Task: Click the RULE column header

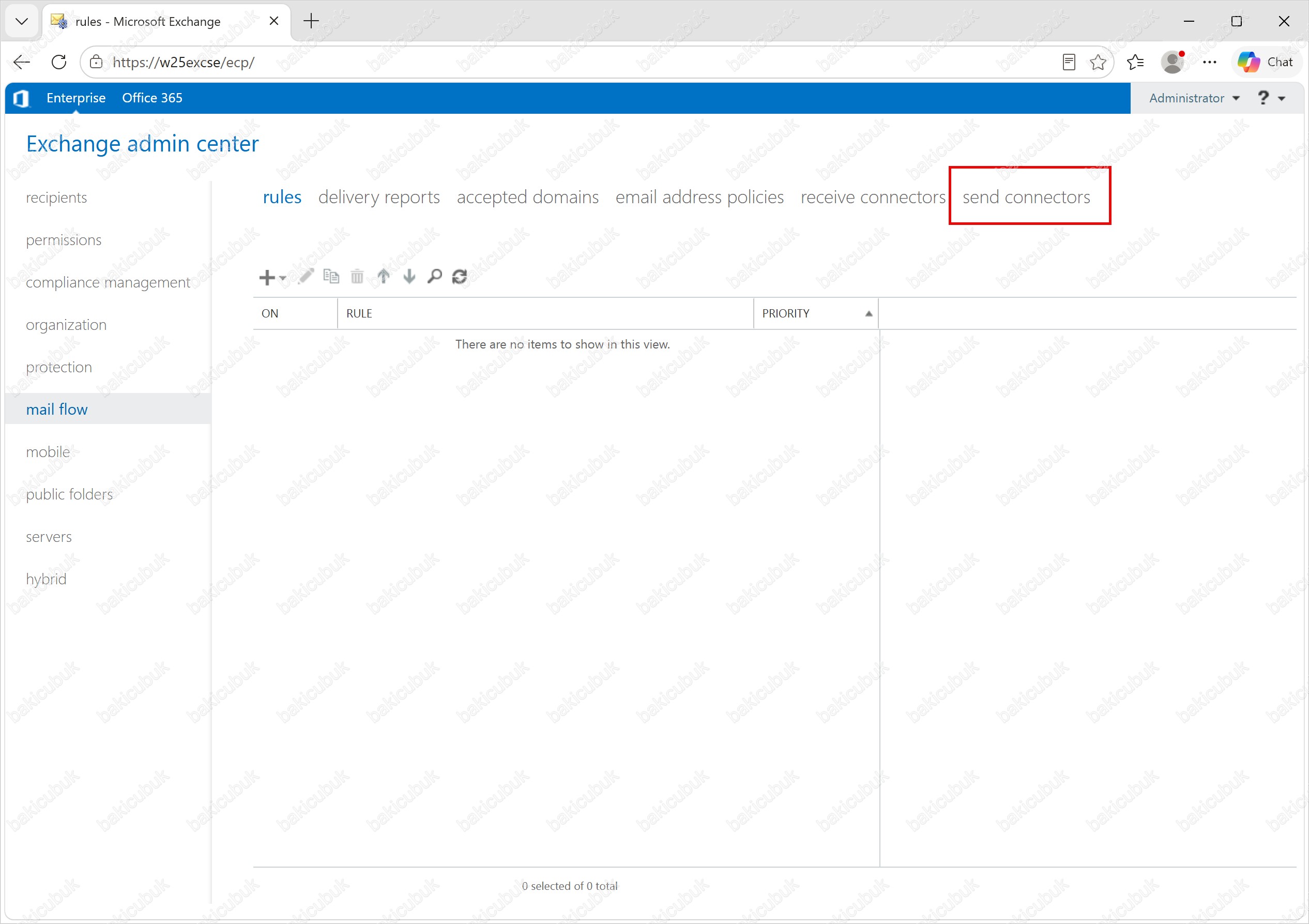Action: point(545,314)
